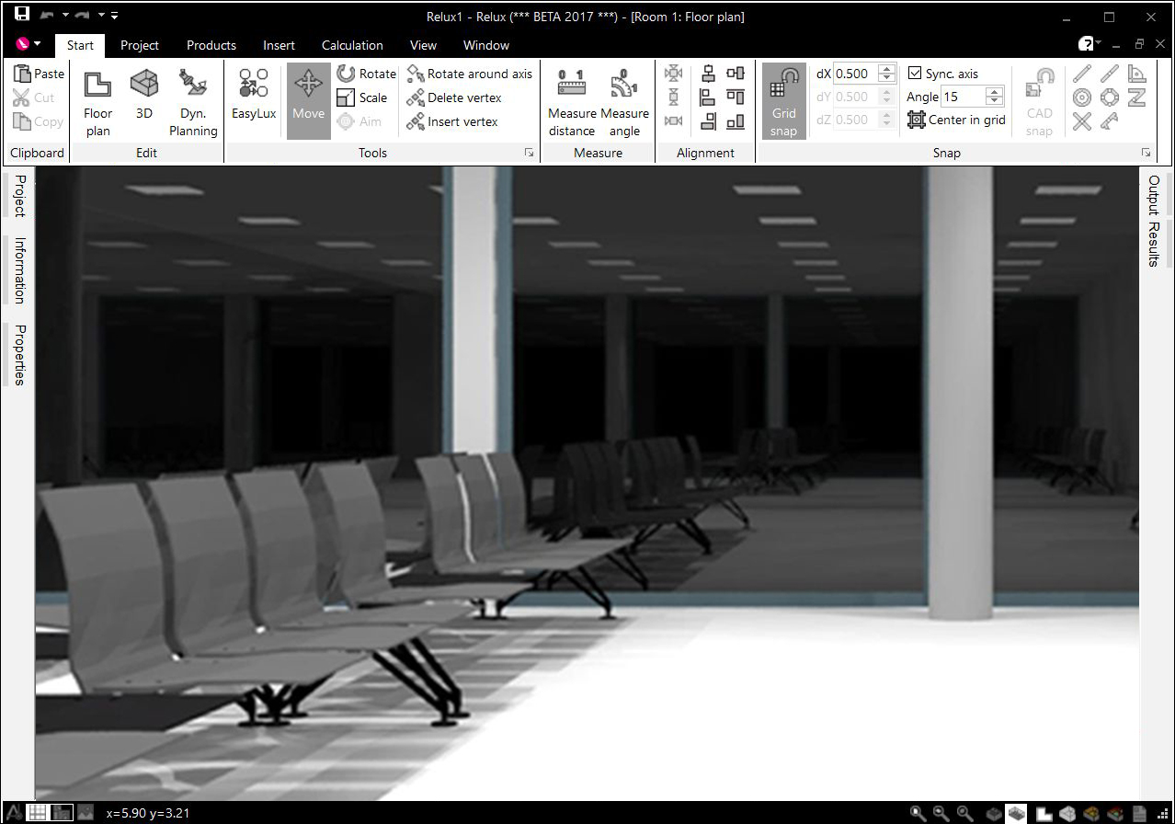The width and height of the screenshot is (1175, 824).
Task: Open the Floor plan view
Action: 97,103
